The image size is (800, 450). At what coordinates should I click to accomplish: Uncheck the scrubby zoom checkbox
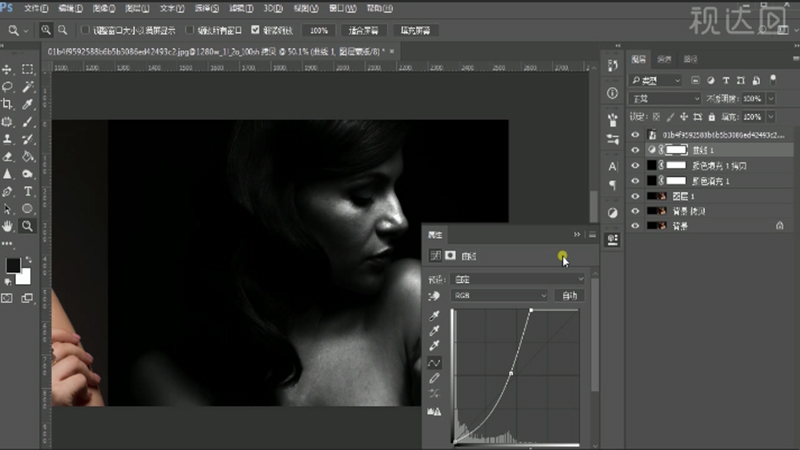click(x=256, y=30)
